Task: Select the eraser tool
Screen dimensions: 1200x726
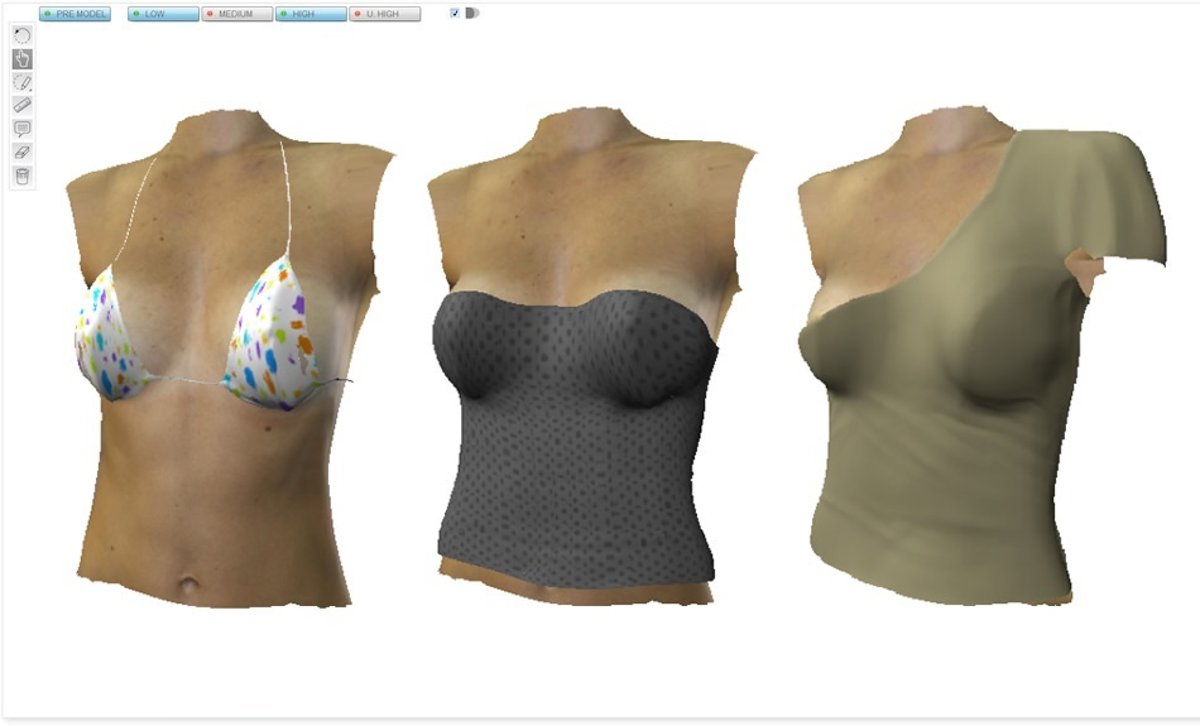Action: click(x=22, y=152)
